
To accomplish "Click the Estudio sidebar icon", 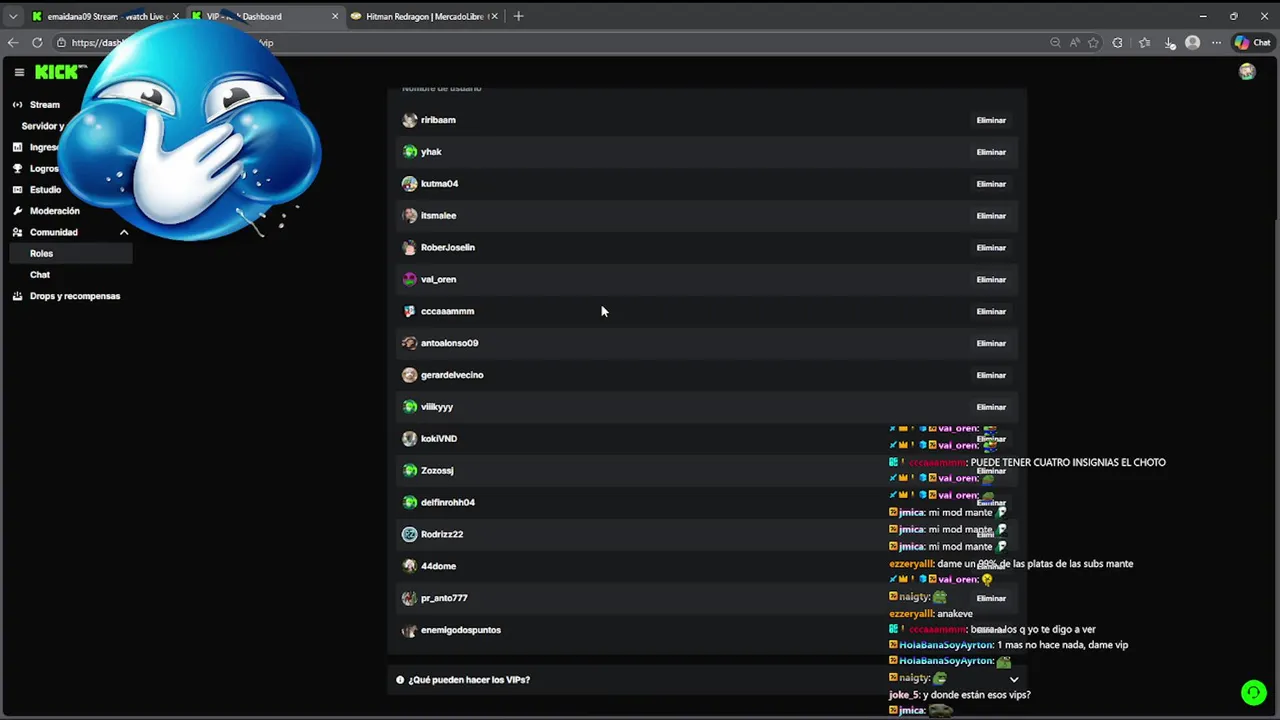I will click(x=18, y=189).
